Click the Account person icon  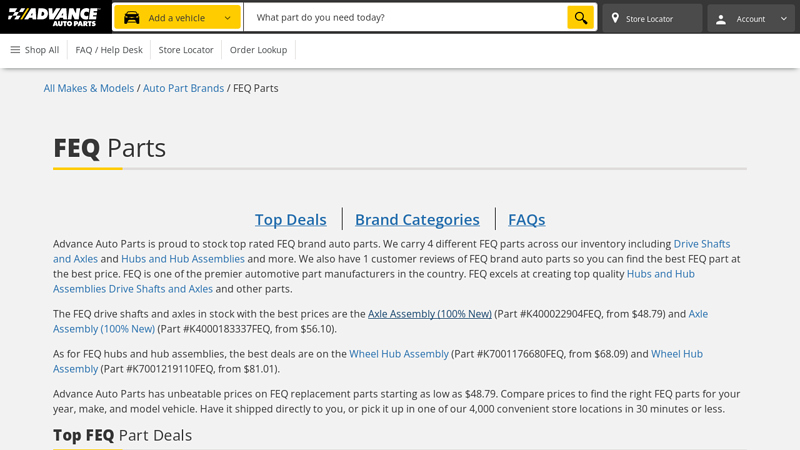[x=721, y=19]
